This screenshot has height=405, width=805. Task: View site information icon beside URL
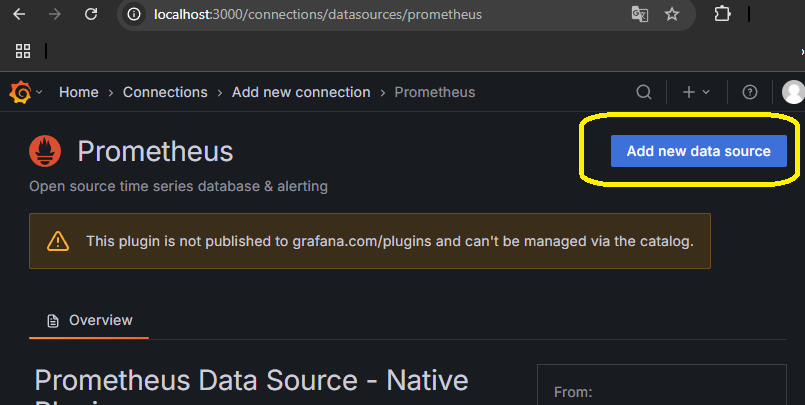point(135,15)
